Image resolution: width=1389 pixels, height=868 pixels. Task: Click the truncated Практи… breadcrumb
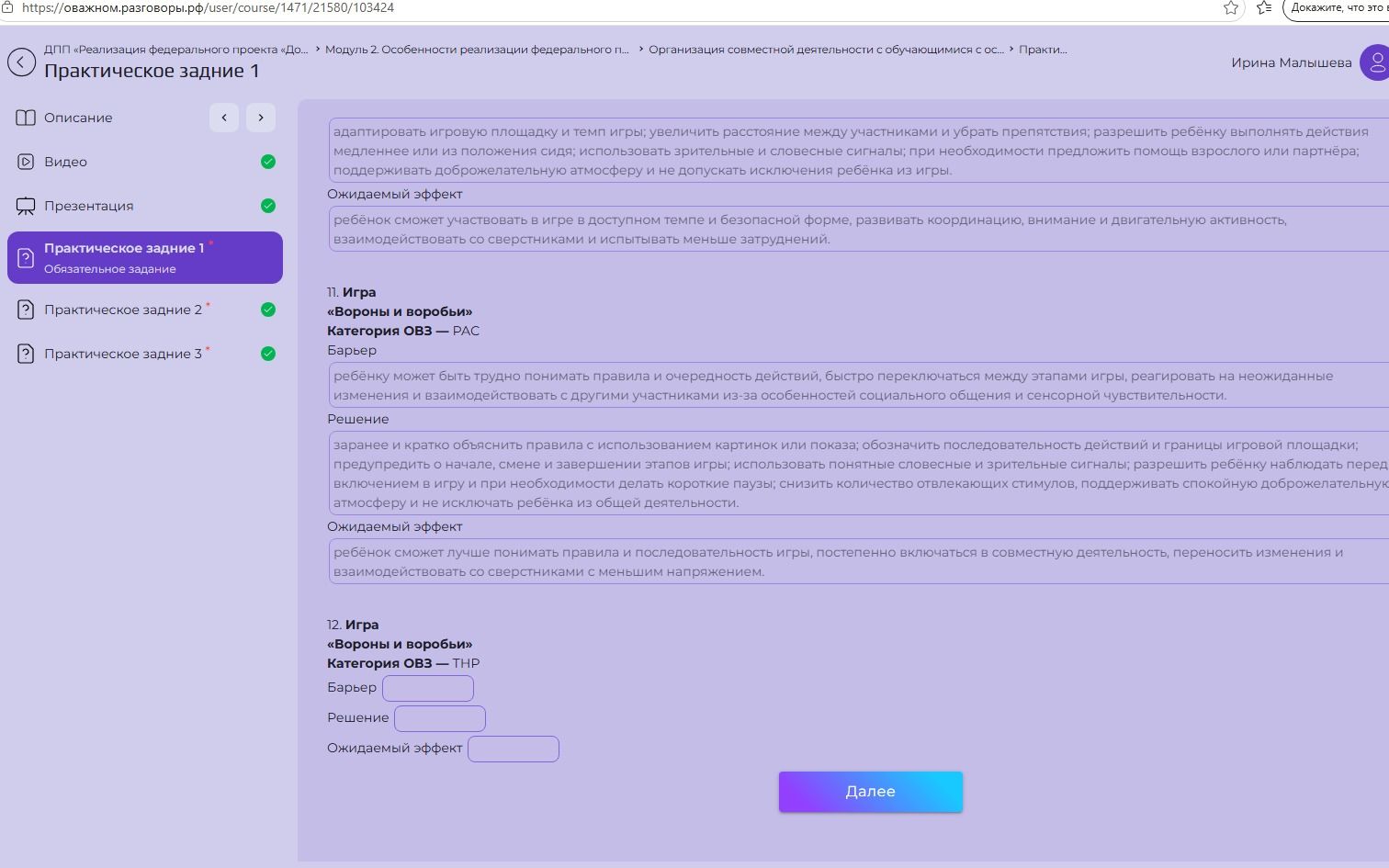[1043, 50]
